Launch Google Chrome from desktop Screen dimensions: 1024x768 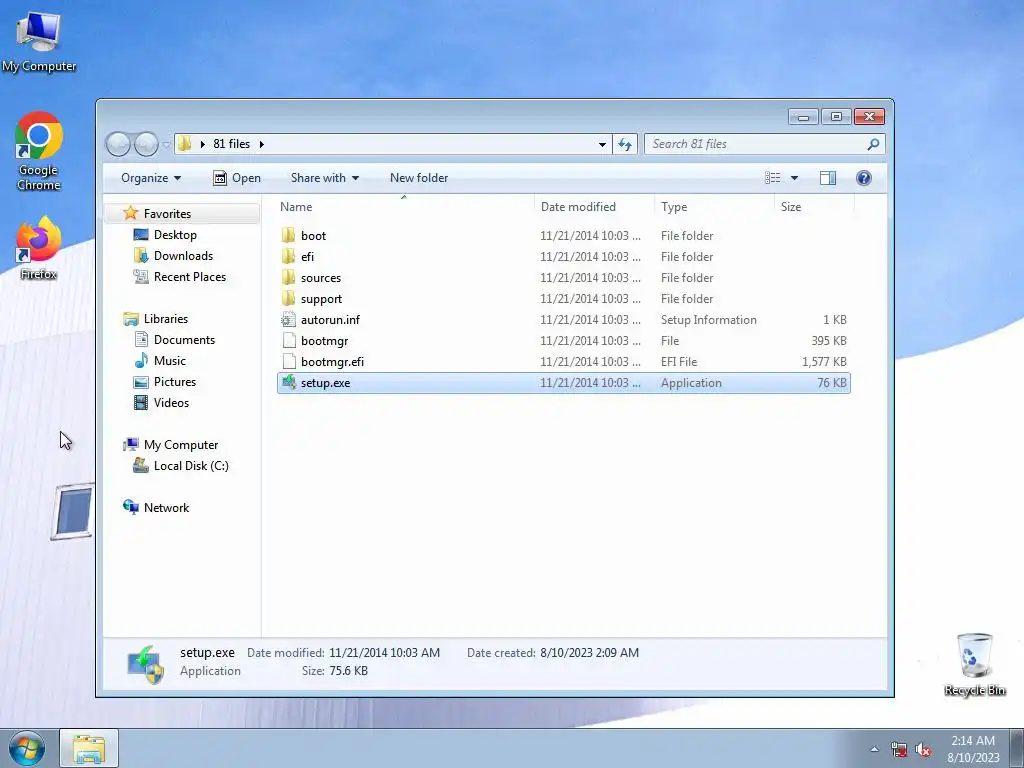coord(39,151)
